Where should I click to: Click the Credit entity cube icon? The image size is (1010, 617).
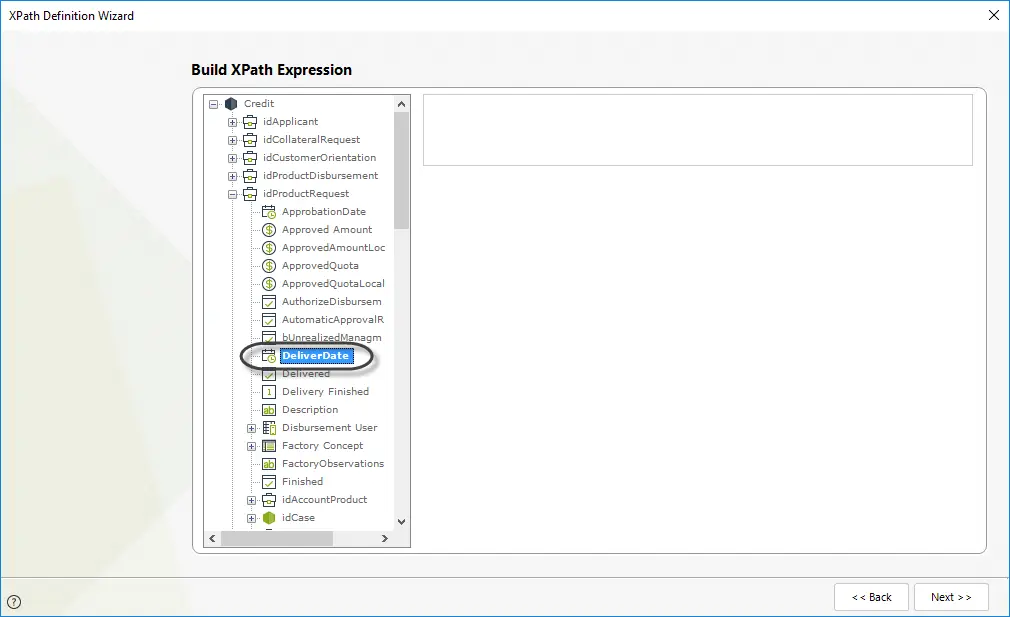point(231,104)
